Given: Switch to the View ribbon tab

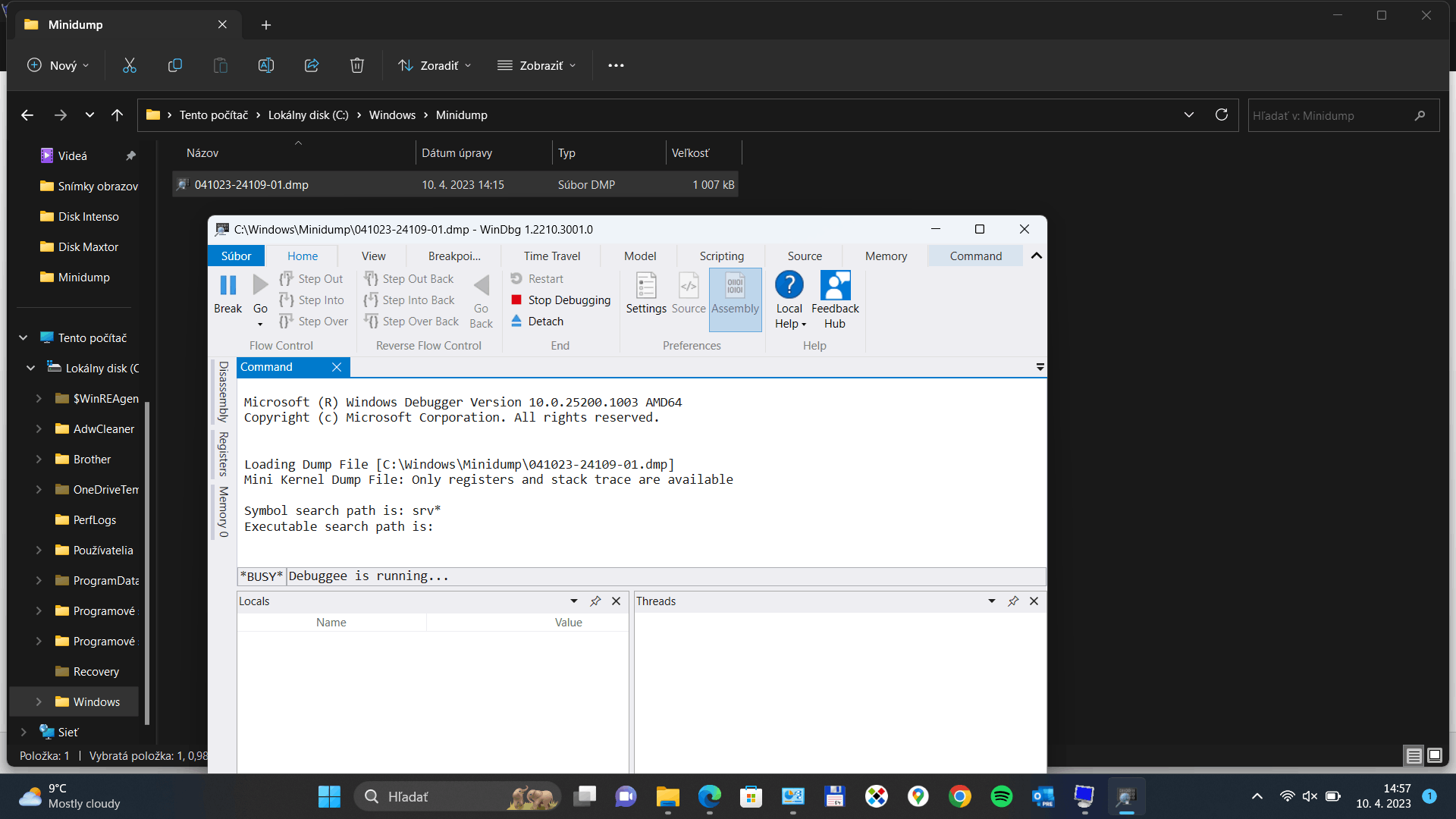Looking at the screenshot, I should coord(373,256).
